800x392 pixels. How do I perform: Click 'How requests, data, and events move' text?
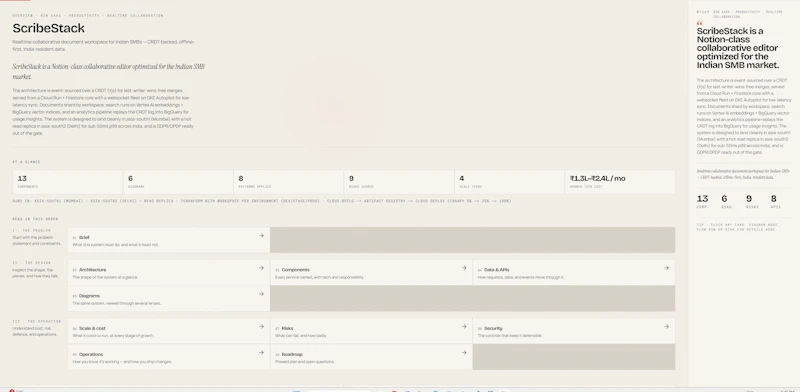coord(520,277)
